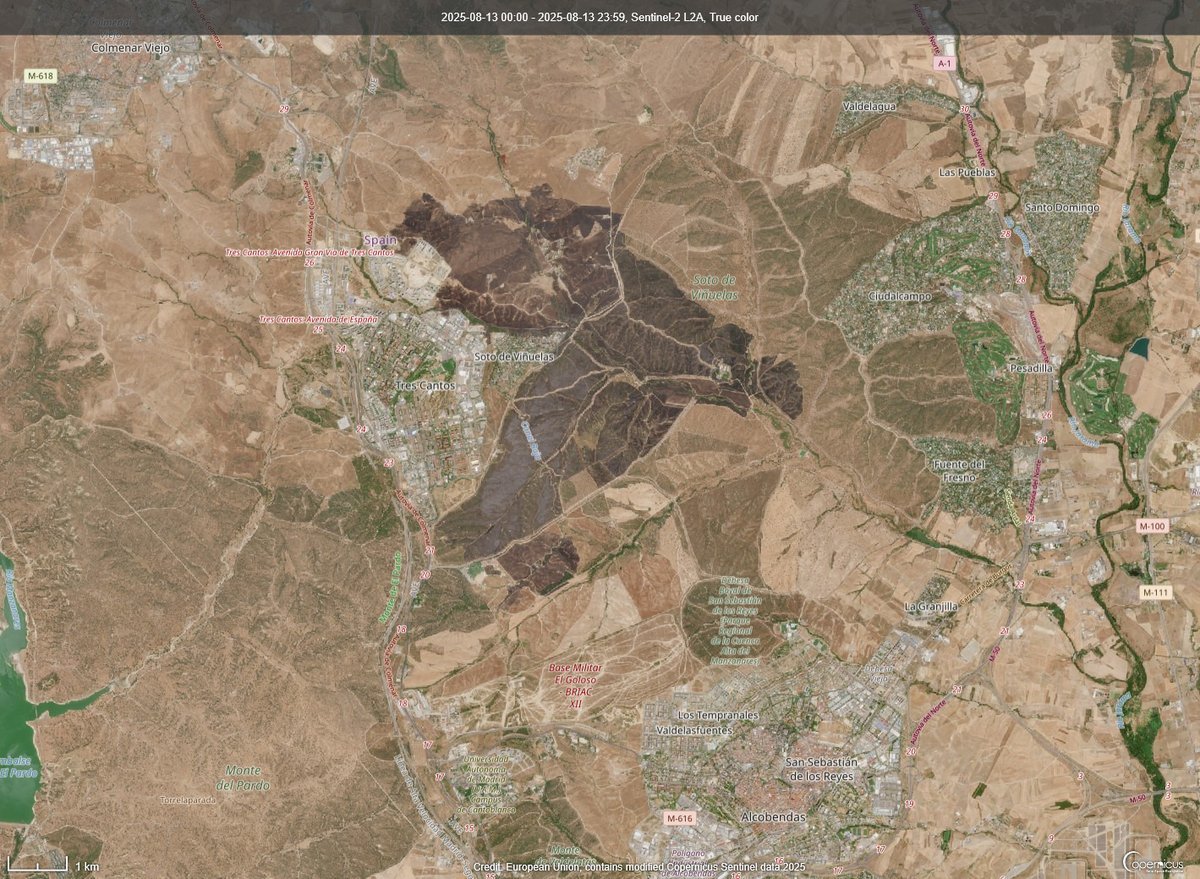
Task: Select the Fuente del Fresno label
Action: tap(958, 471)
